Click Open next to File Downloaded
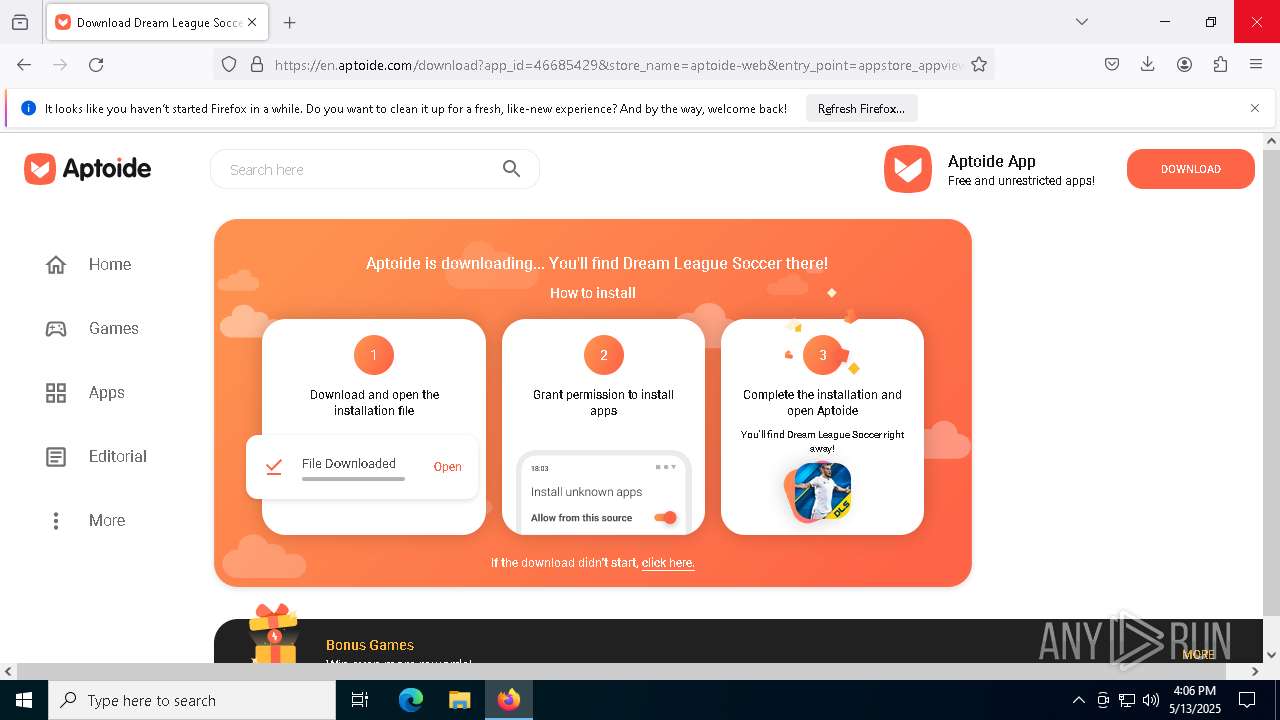Image resolution: width=1280 pixels, height=720 pixels. (447, 467)
